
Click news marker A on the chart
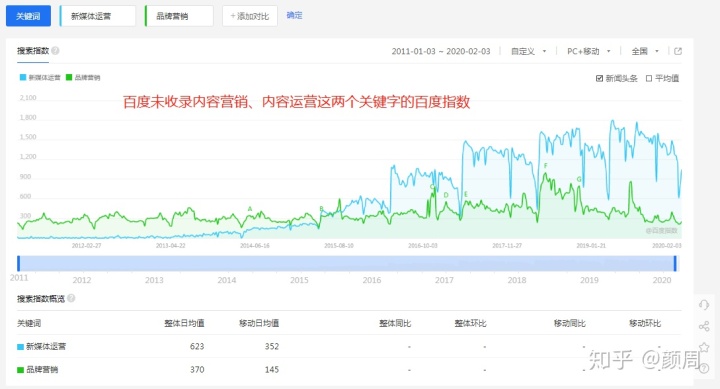250,209
